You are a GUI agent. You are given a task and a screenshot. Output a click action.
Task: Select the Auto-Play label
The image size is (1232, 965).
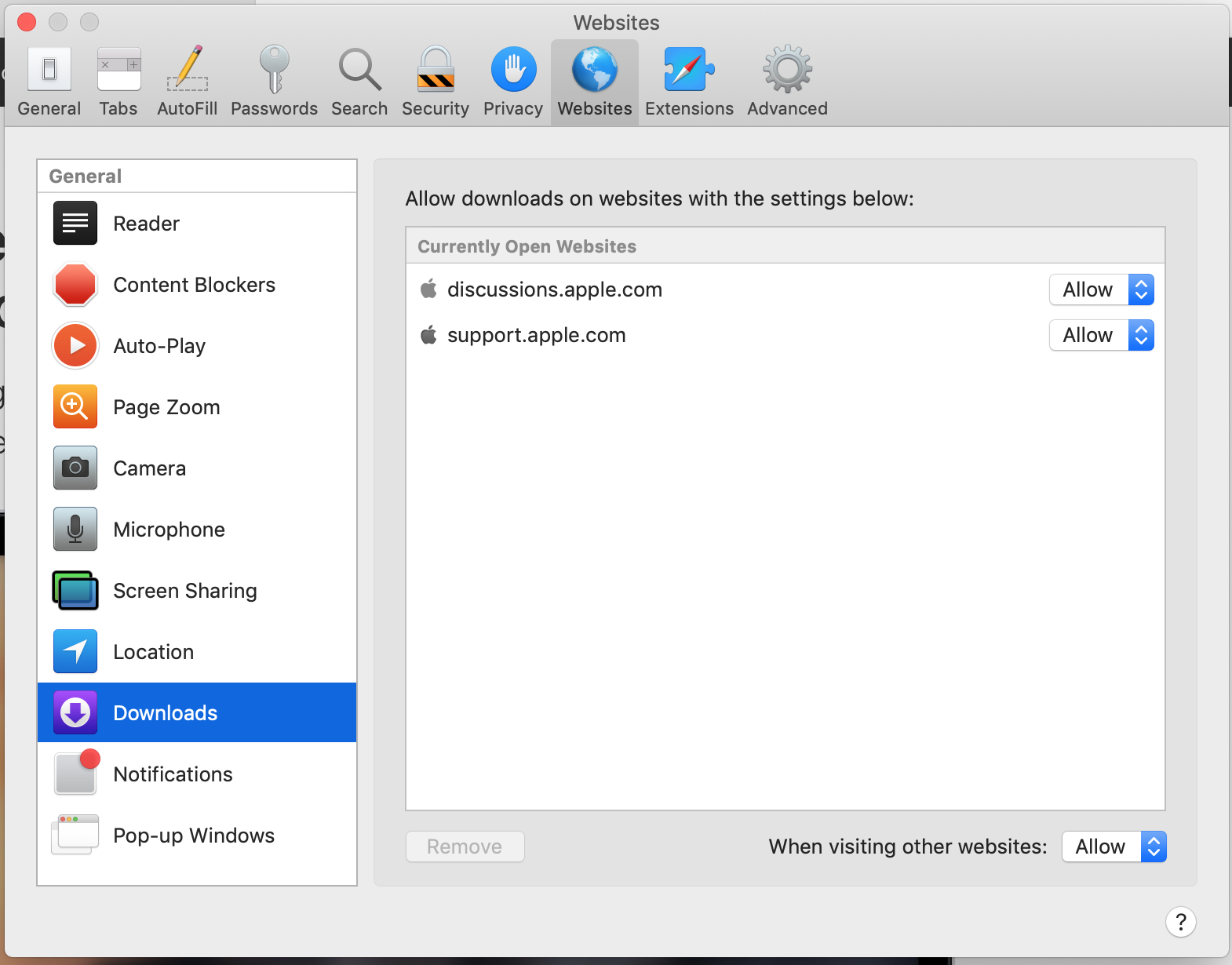(x=160, y=346)
